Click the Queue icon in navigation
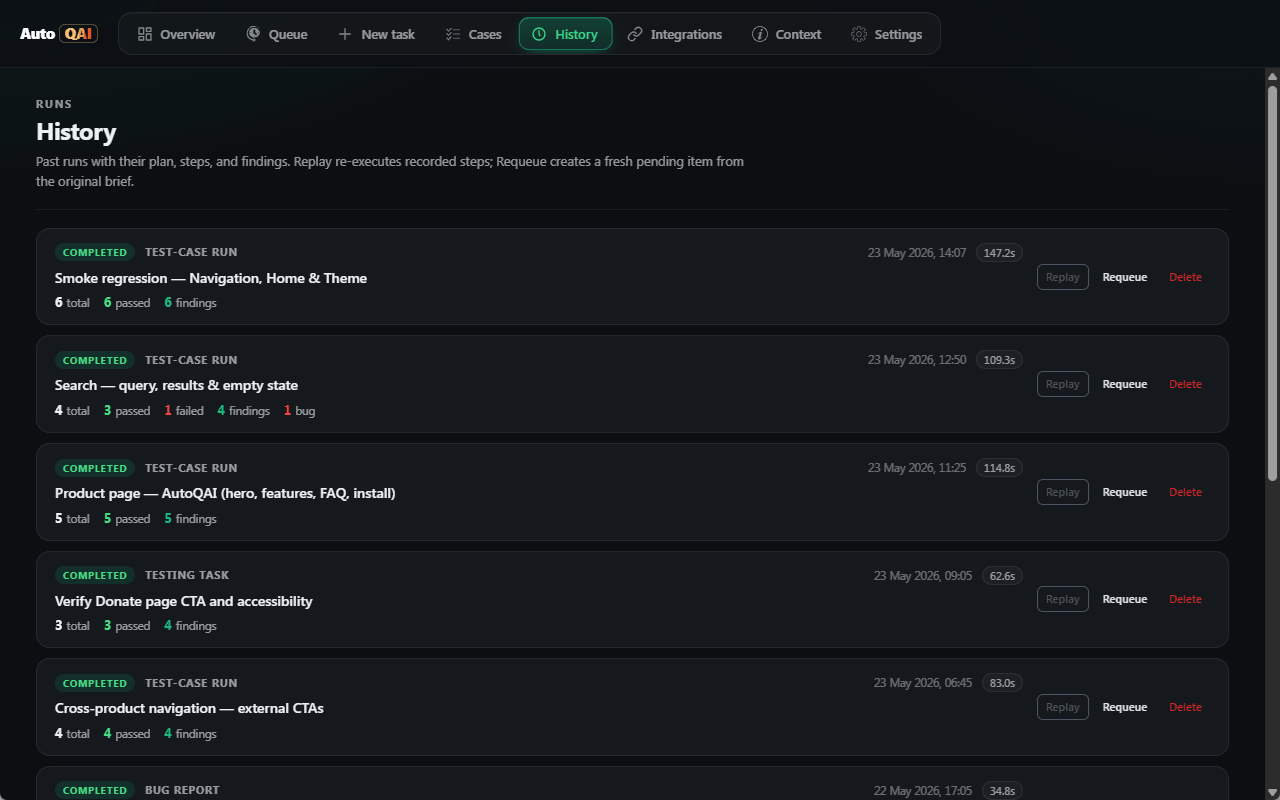This screenshot has width=1280, height=800. coord(254,34)
